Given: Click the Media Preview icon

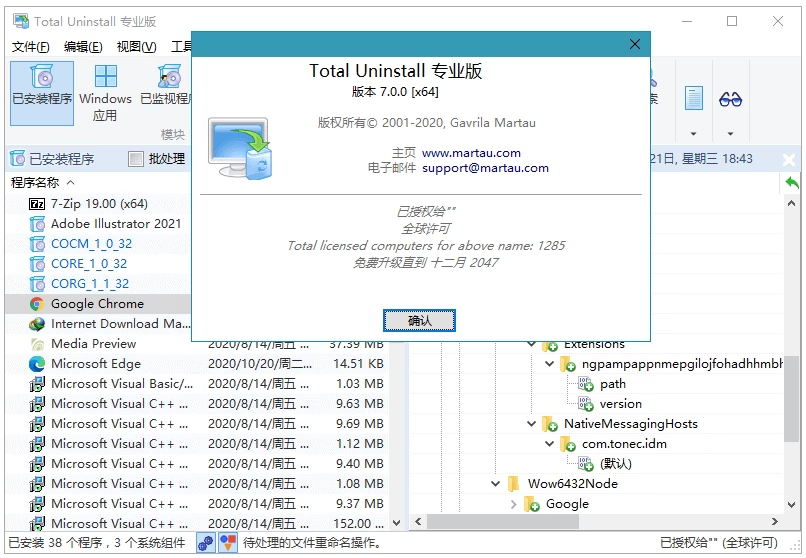Looking at the screenshot, I should click(37, 344).
